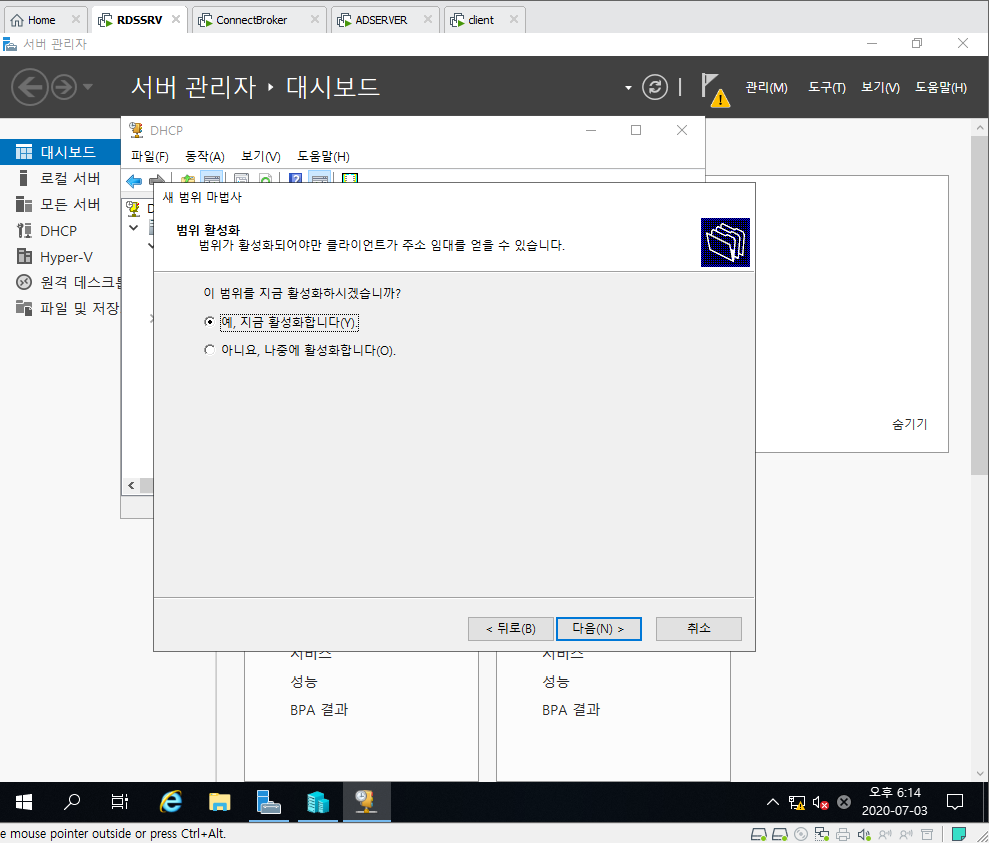Select 원격 데스크톱 in left sidebar
This screenshot has width=989, height=843.
60,282
